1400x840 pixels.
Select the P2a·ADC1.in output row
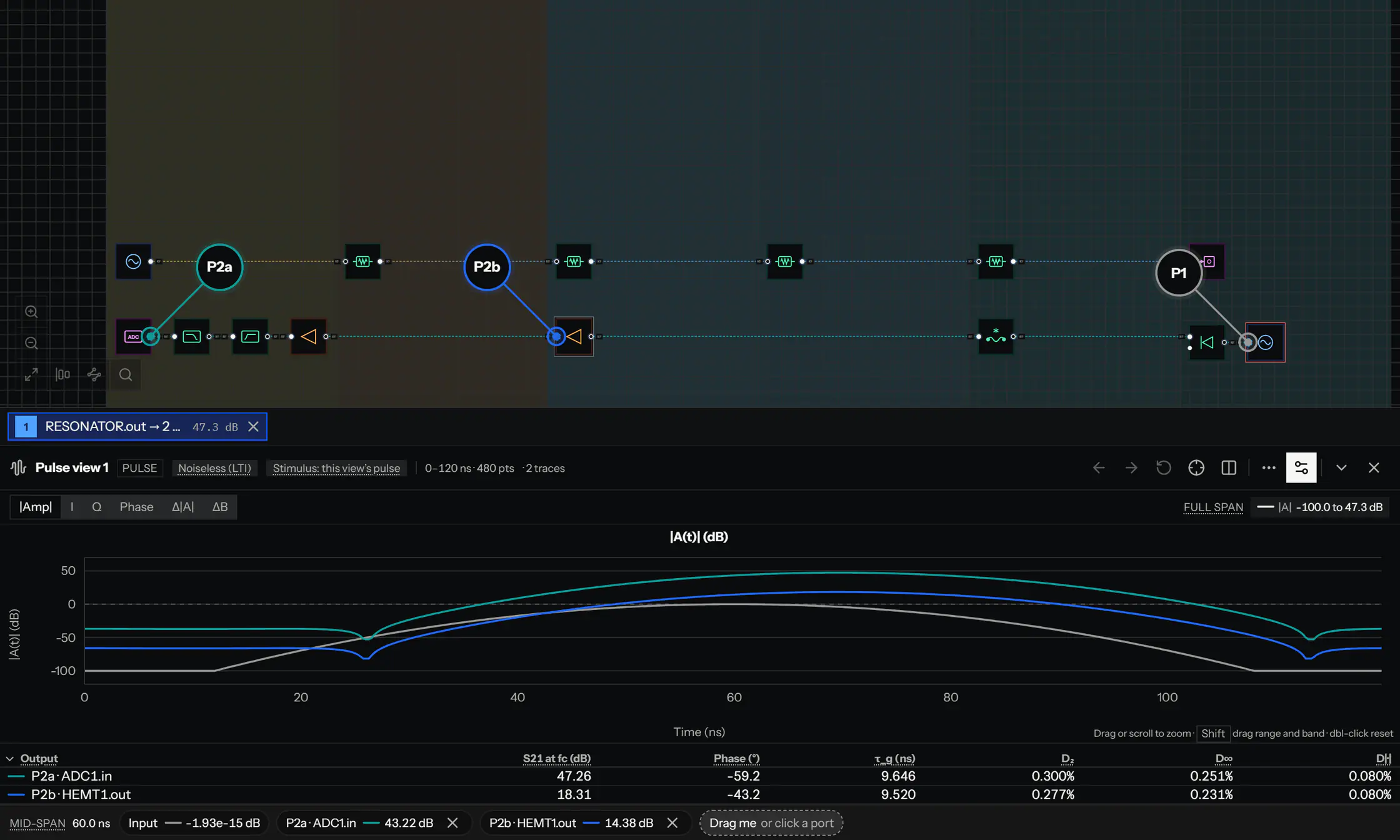coord(700,776)
